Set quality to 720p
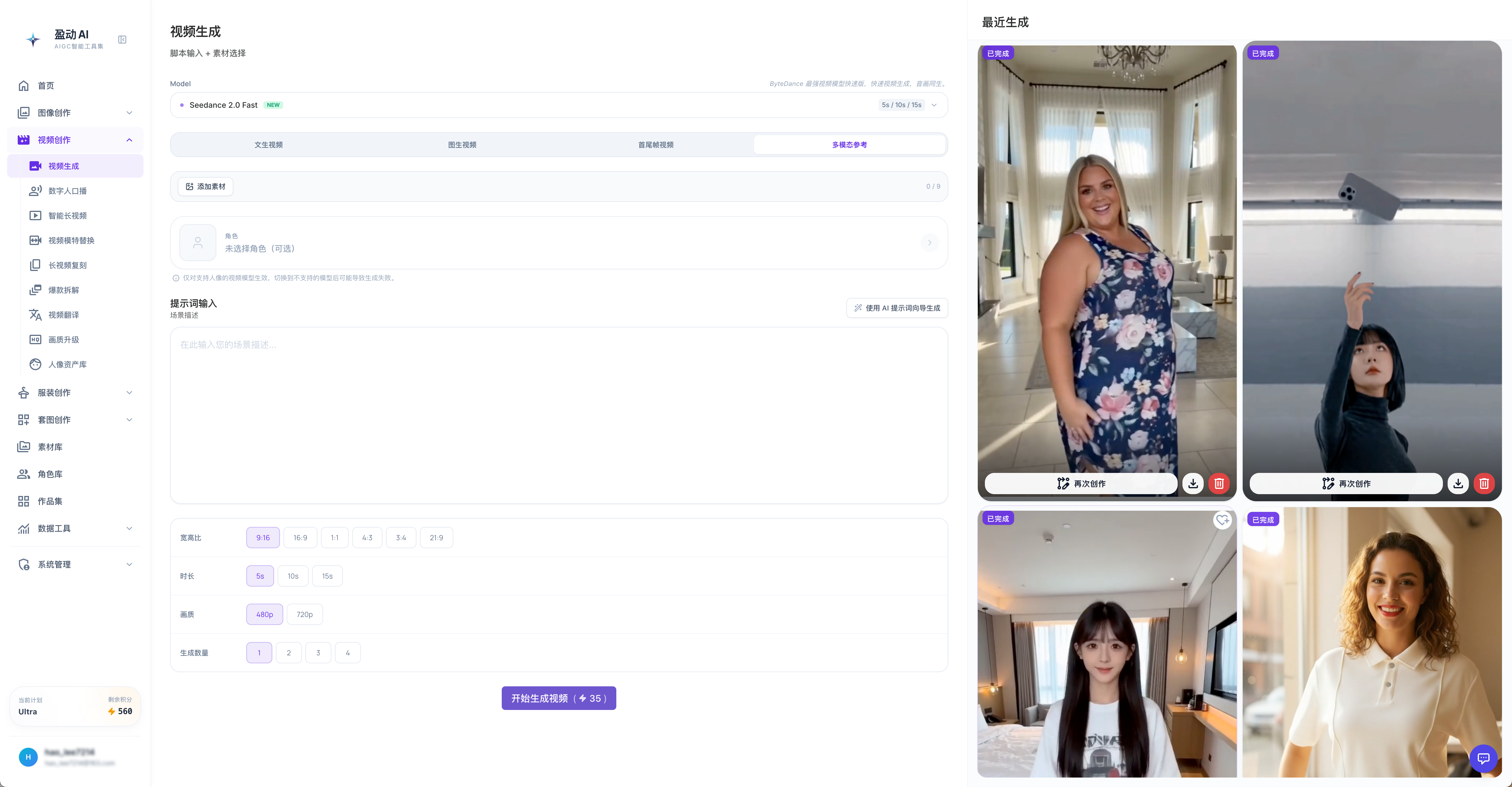The height and width of the screenshot is (787, 1512). click(x=305, y=614)
